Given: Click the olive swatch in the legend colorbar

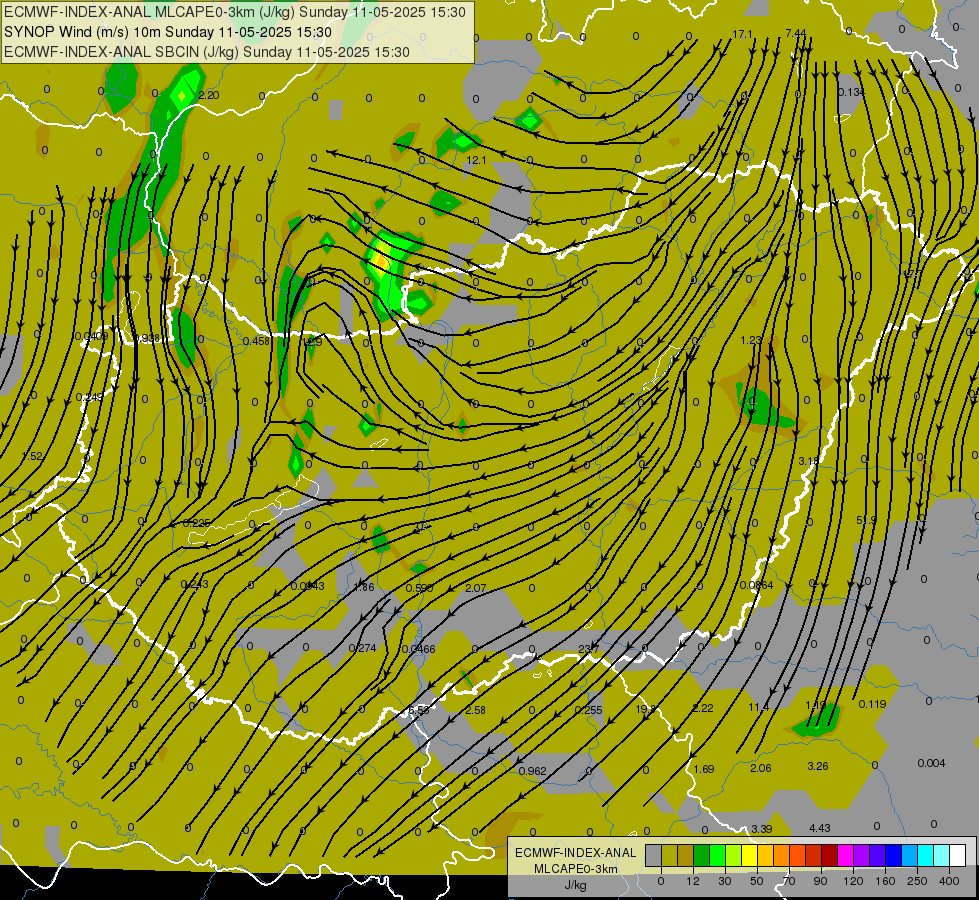Looking at the screenshot, I should pyautogui.click(x=670, y=855).
